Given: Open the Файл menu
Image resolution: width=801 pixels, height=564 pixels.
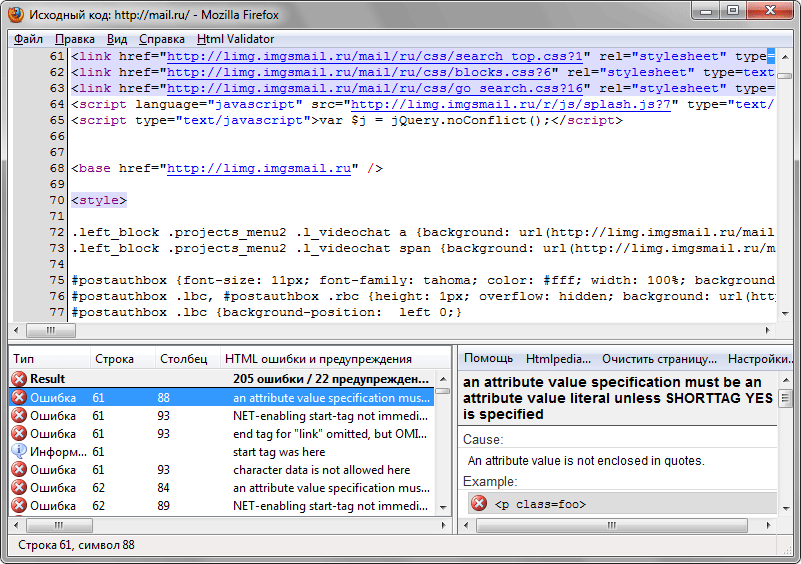Looking at the screenshot, I should coord(29,39).
